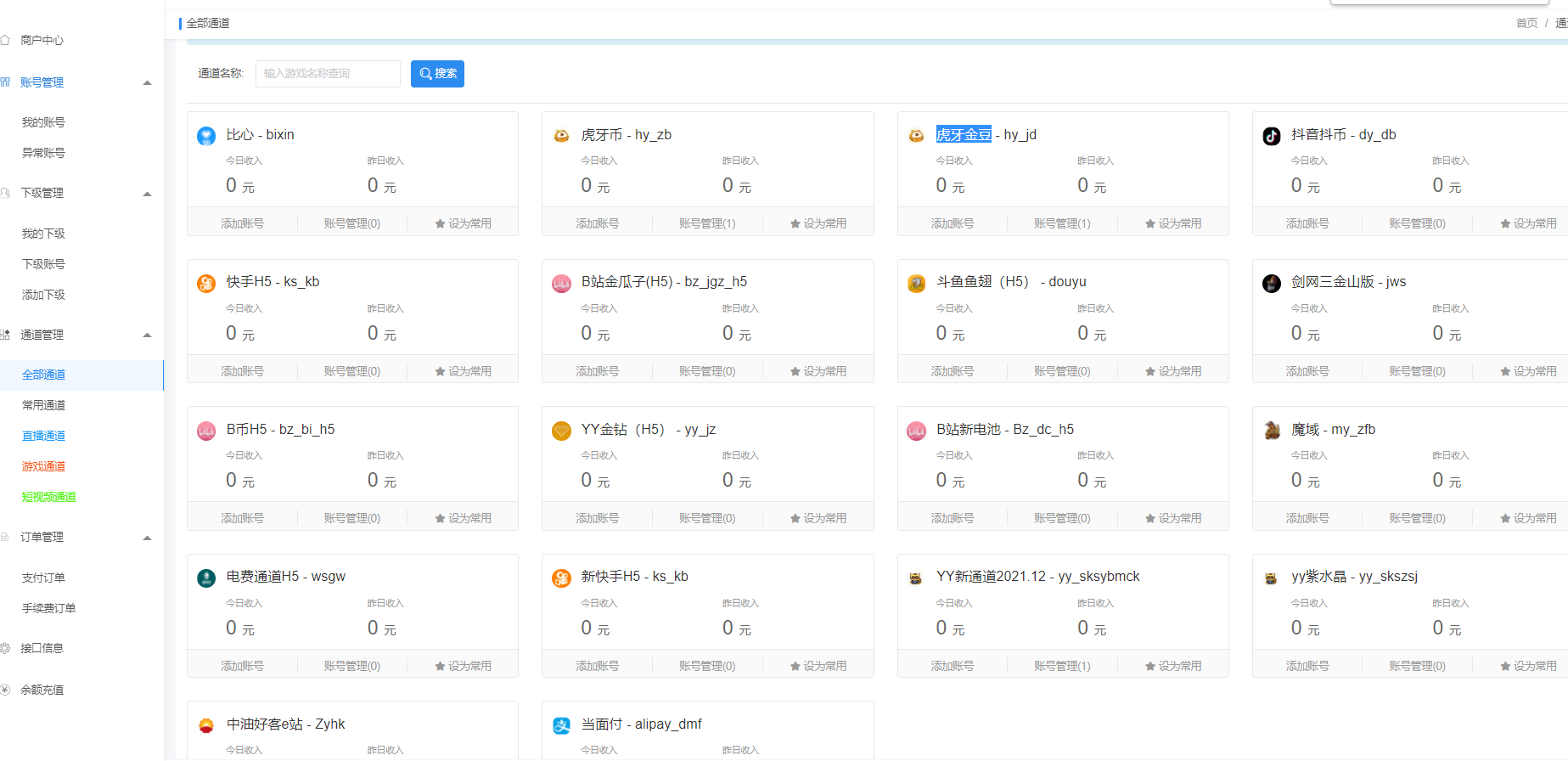
Task: Collapse the 账号管理 sidebar section
Action: [x=147, y=82]
